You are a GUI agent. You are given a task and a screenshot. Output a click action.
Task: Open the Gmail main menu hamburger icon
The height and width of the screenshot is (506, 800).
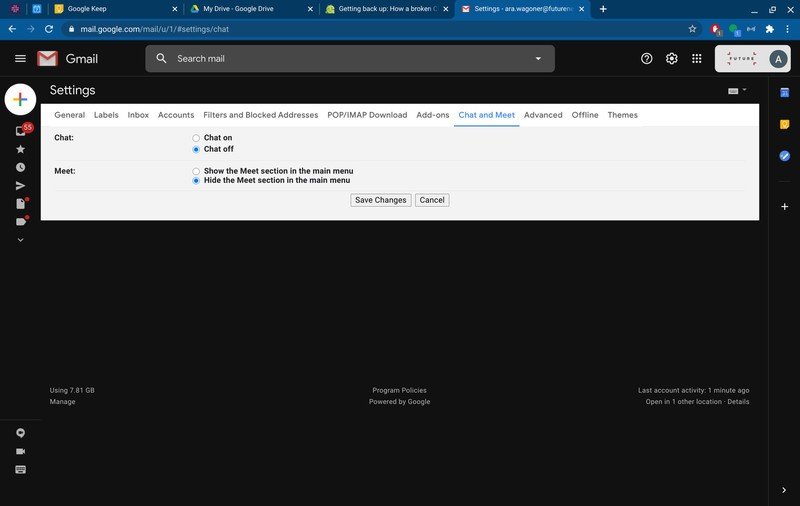click(x=20, y=59)
